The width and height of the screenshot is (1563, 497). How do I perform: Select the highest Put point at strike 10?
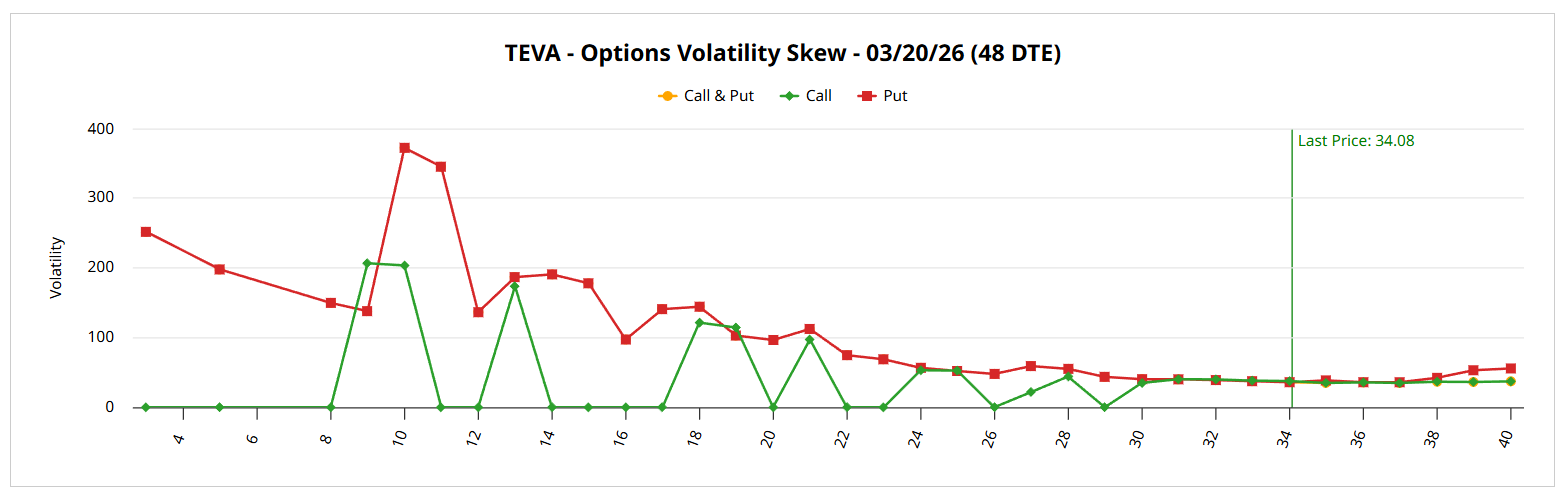coord(404,148)
